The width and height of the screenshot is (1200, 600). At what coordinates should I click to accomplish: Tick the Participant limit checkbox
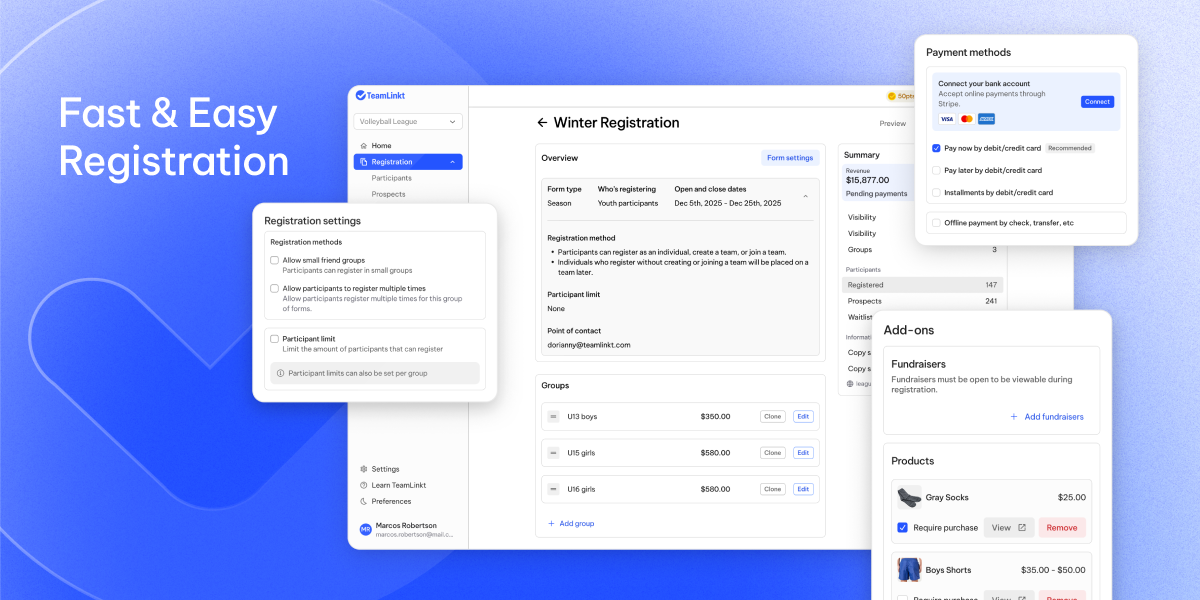click(x=275, y=339)
